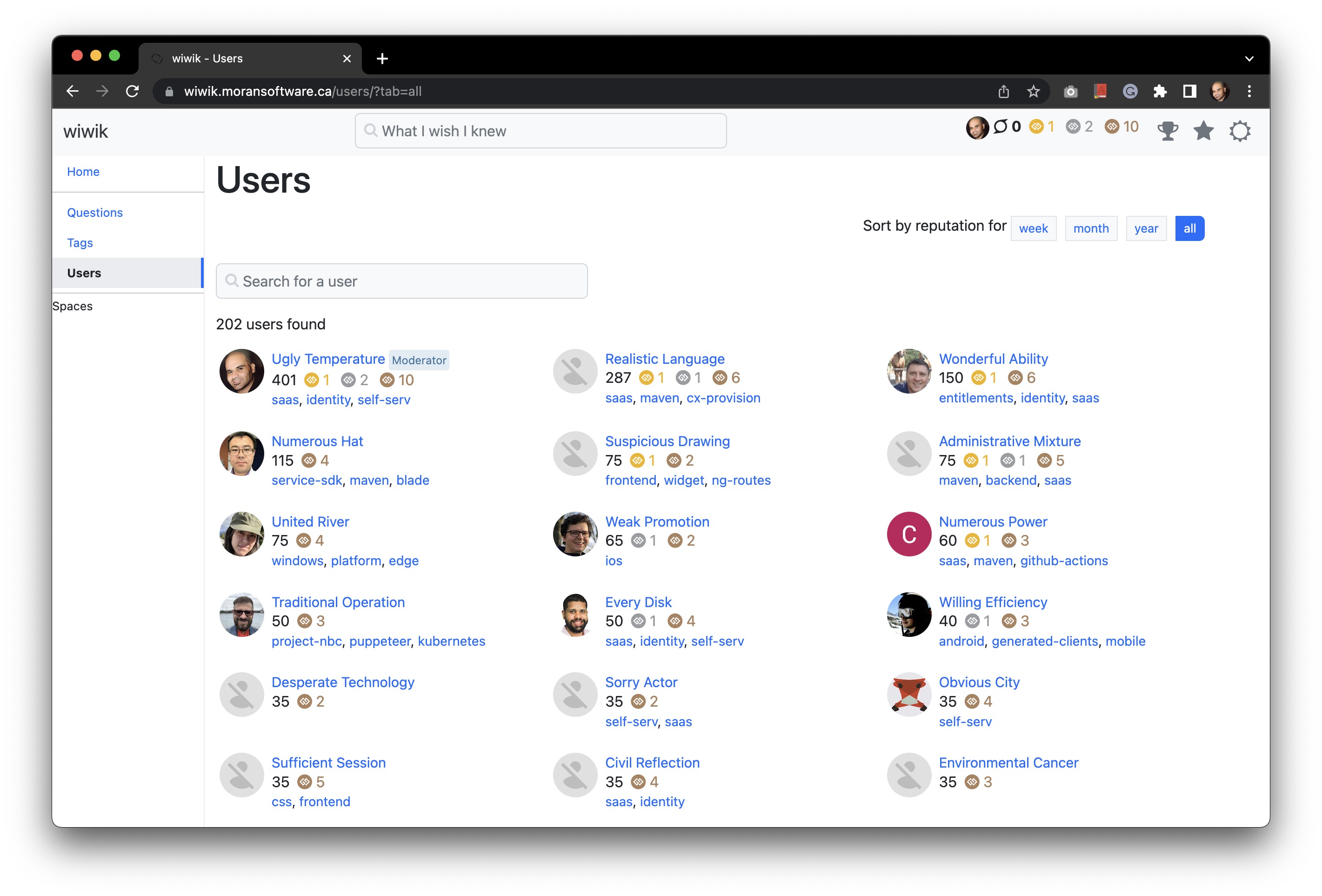Open the trophy badges icon
1322x896 pixels.
[x=1167, y=131]
